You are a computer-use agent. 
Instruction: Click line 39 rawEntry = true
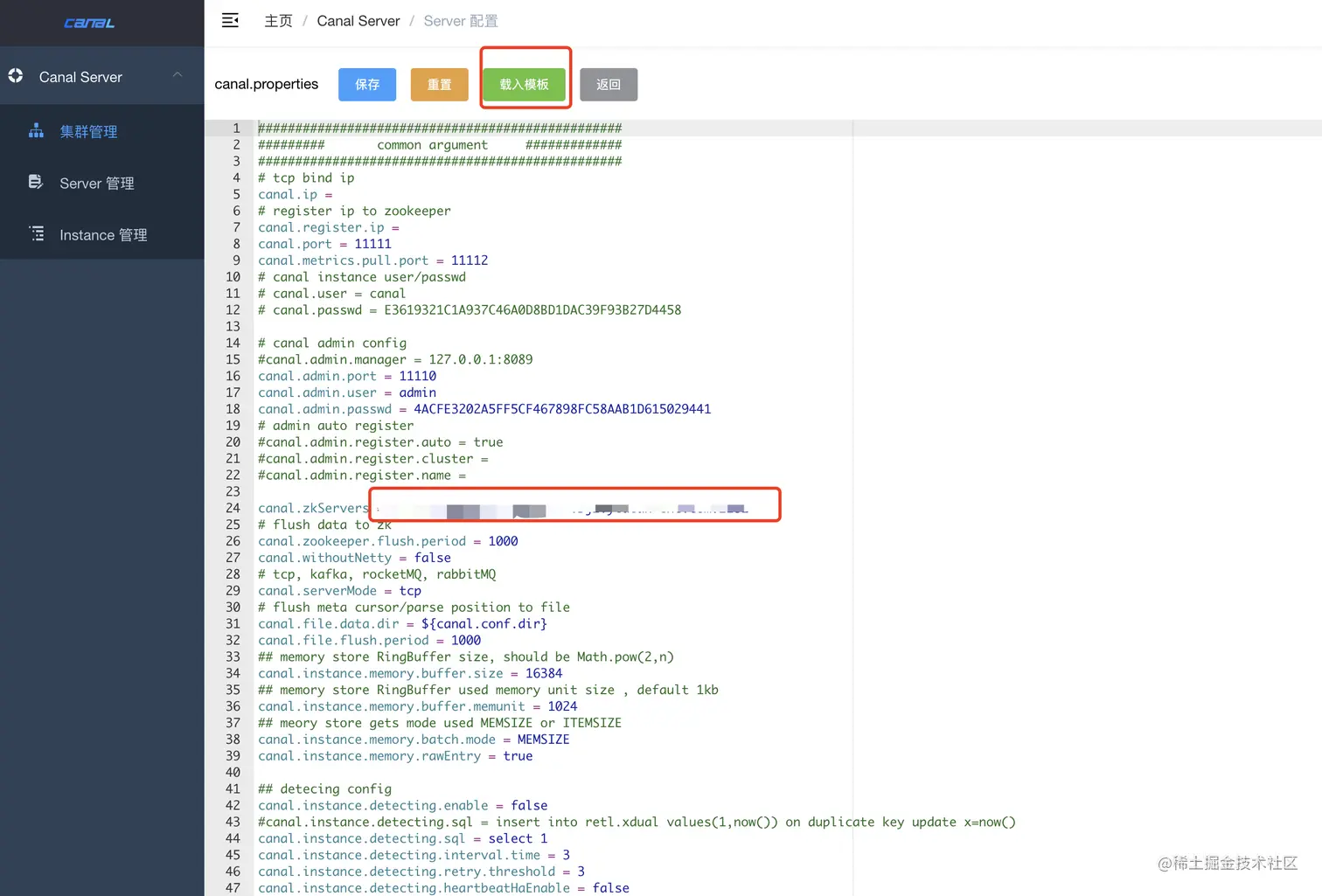click(x=395, y=756)
